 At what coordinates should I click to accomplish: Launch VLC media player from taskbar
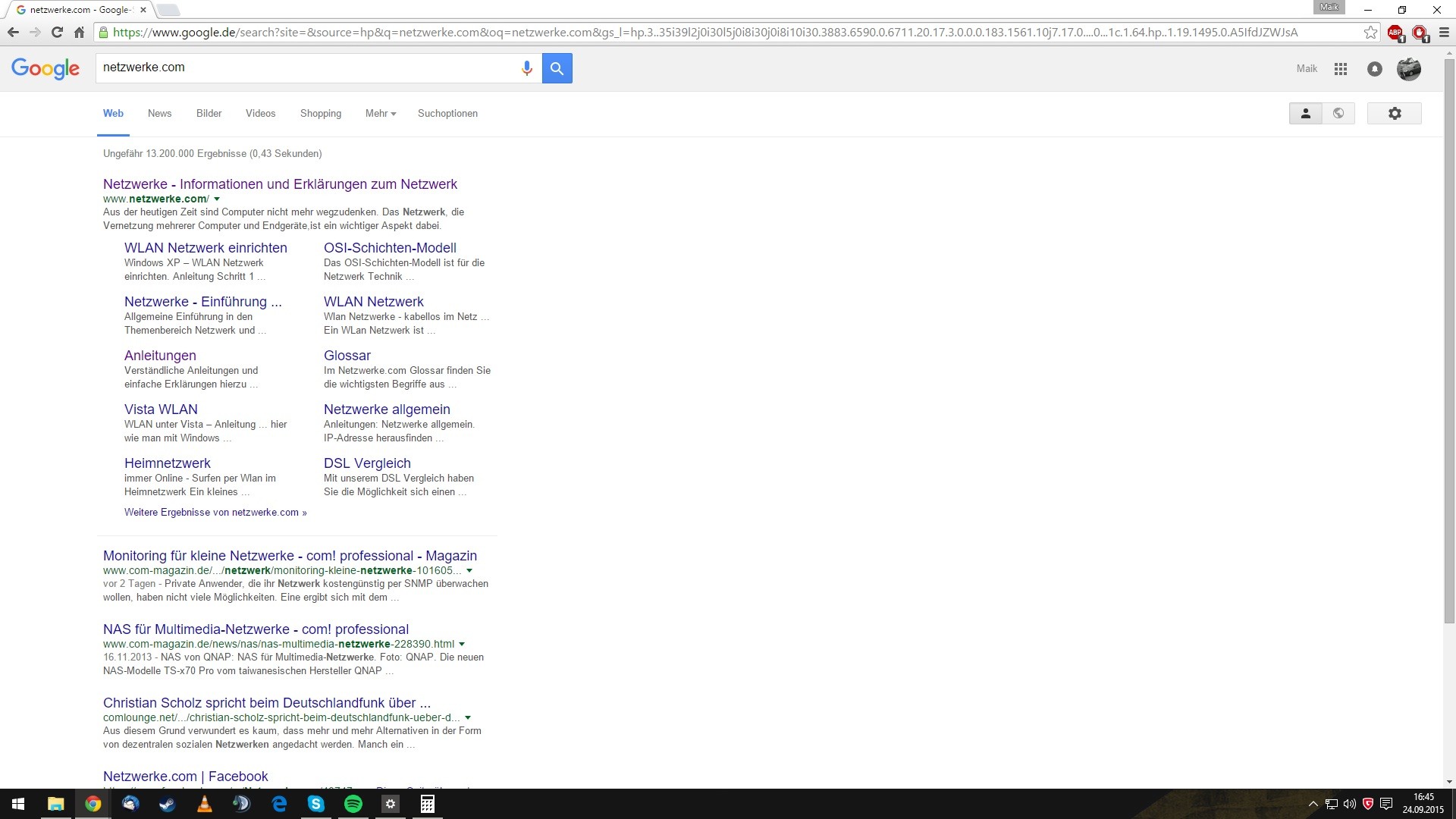(204, 804)
